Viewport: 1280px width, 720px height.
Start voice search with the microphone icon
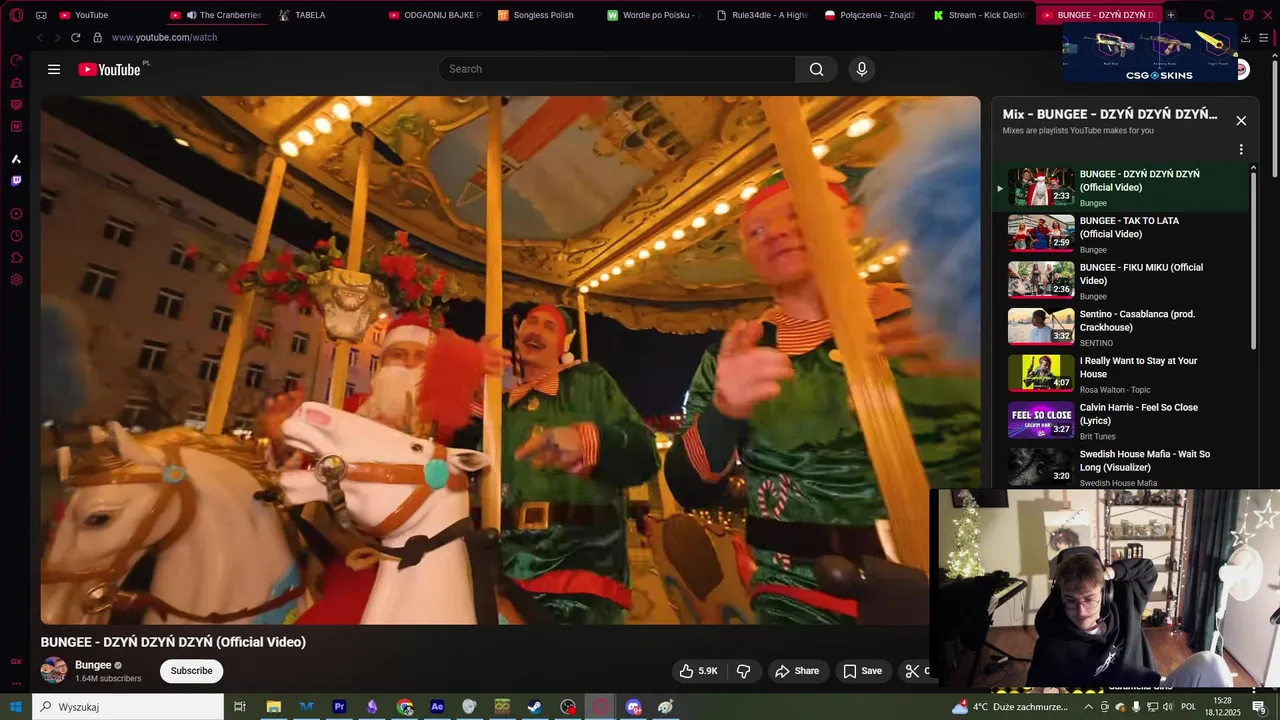(862, 69)
